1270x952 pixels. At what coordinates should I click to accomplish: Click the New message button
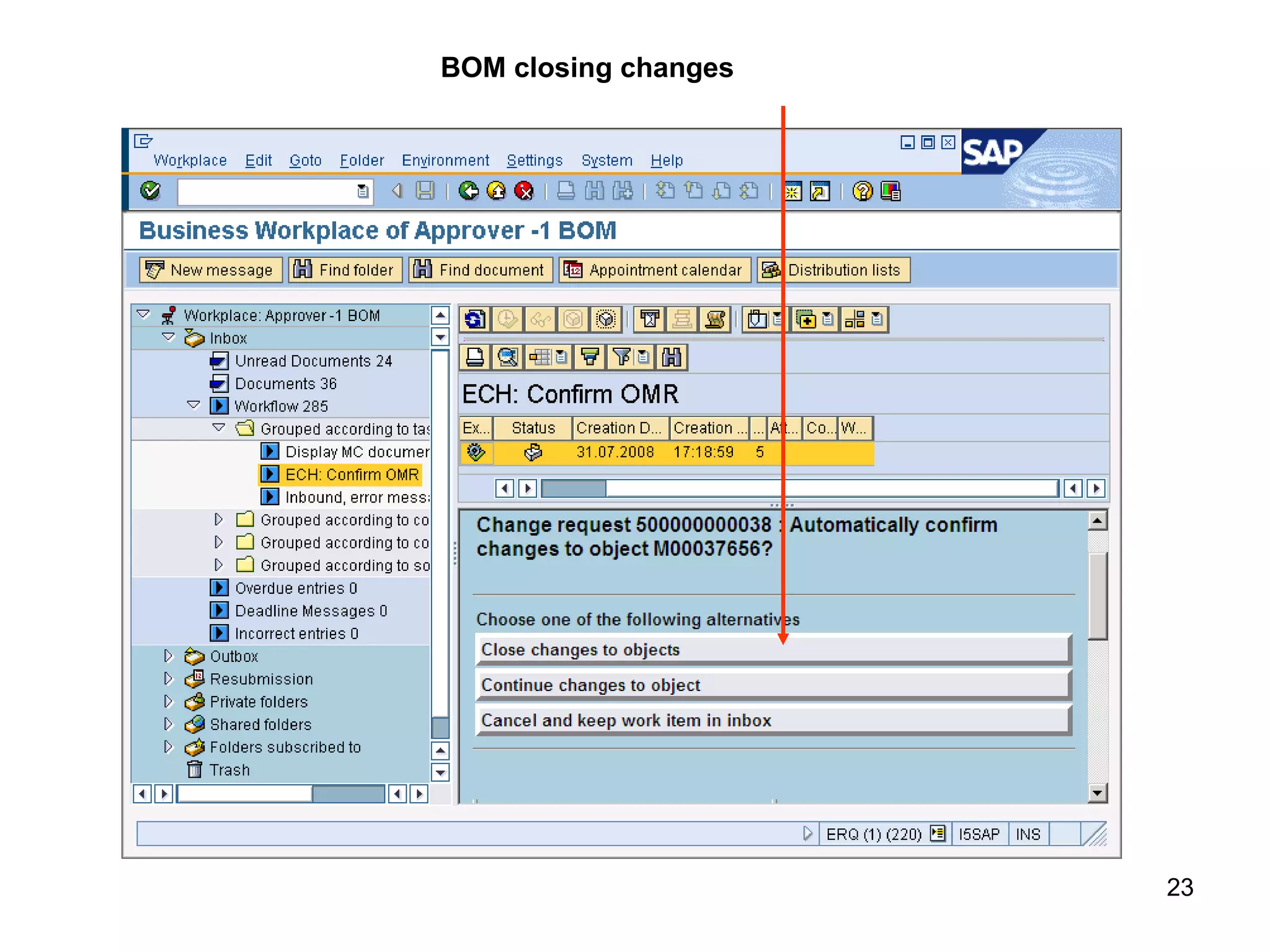click(x=211, y=270)
